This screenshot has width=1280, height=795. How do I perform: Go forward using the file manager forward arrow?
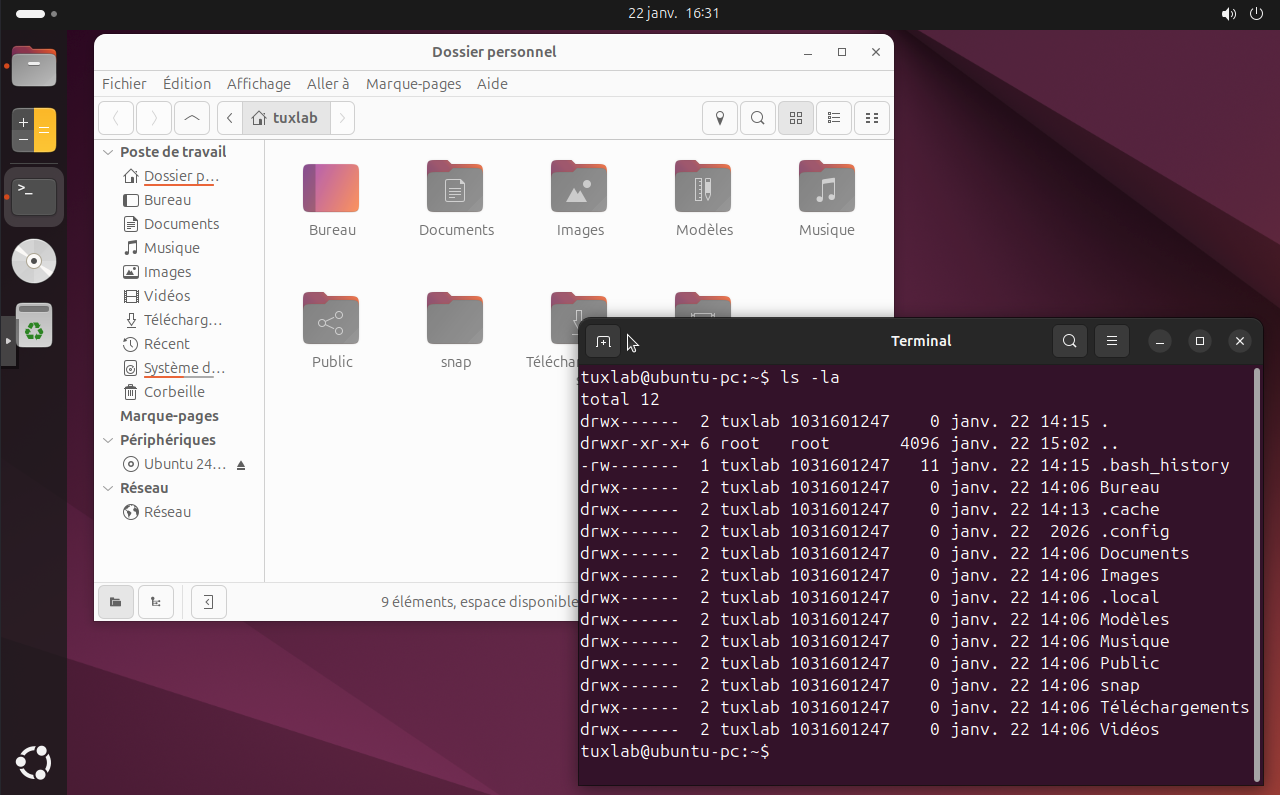(x=154, y=118)
